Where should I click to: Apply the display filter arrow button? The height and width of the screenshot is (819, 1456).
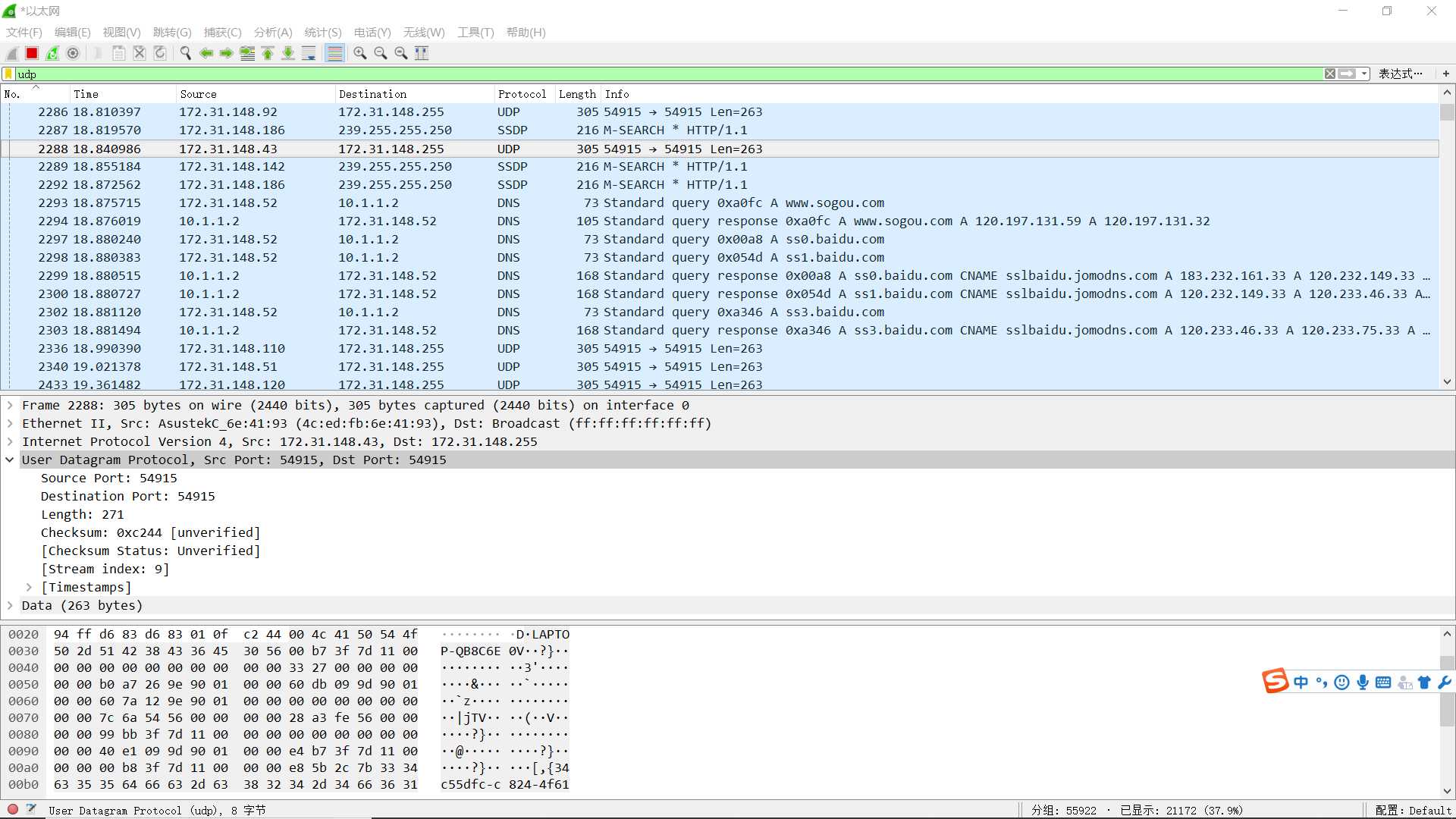(1347, 74)
